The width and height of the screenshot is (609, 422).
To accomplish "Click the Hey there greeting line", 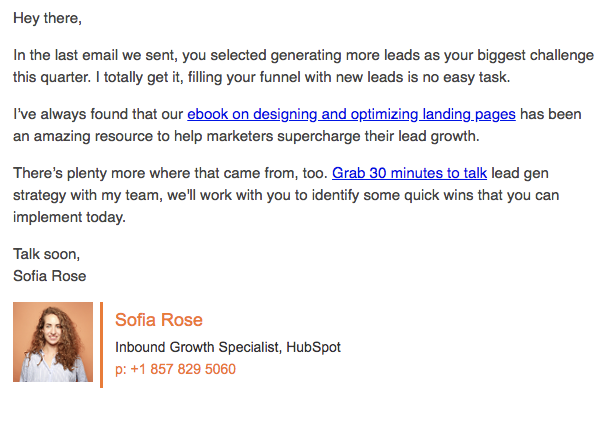I will tap(48, 19).
